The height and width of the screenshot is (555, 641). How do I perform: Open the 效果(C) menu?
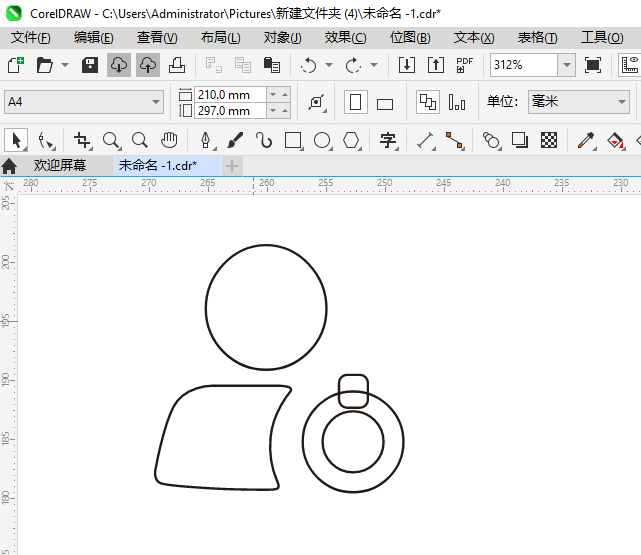(345, 37)
